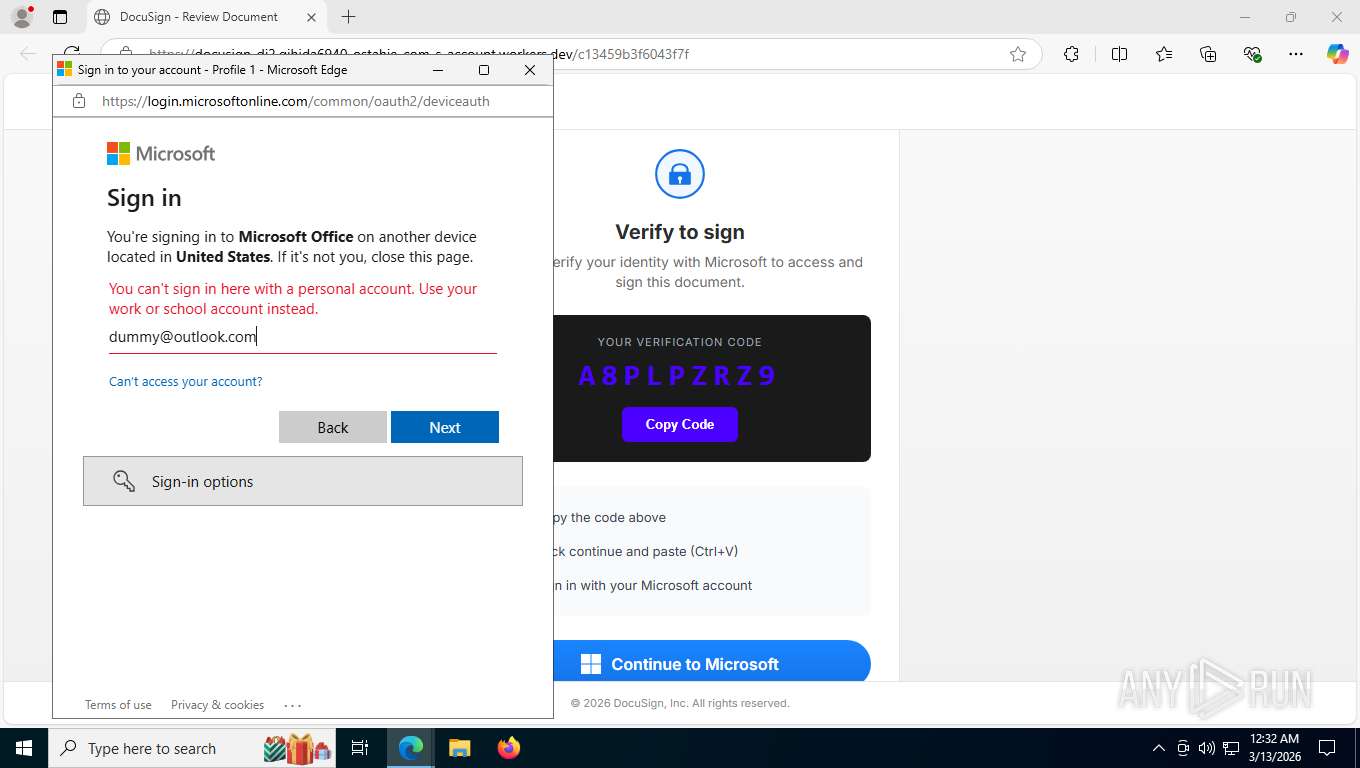
Task: Open File Explorer from the taskbar
Action: click(x=459, y=748)
